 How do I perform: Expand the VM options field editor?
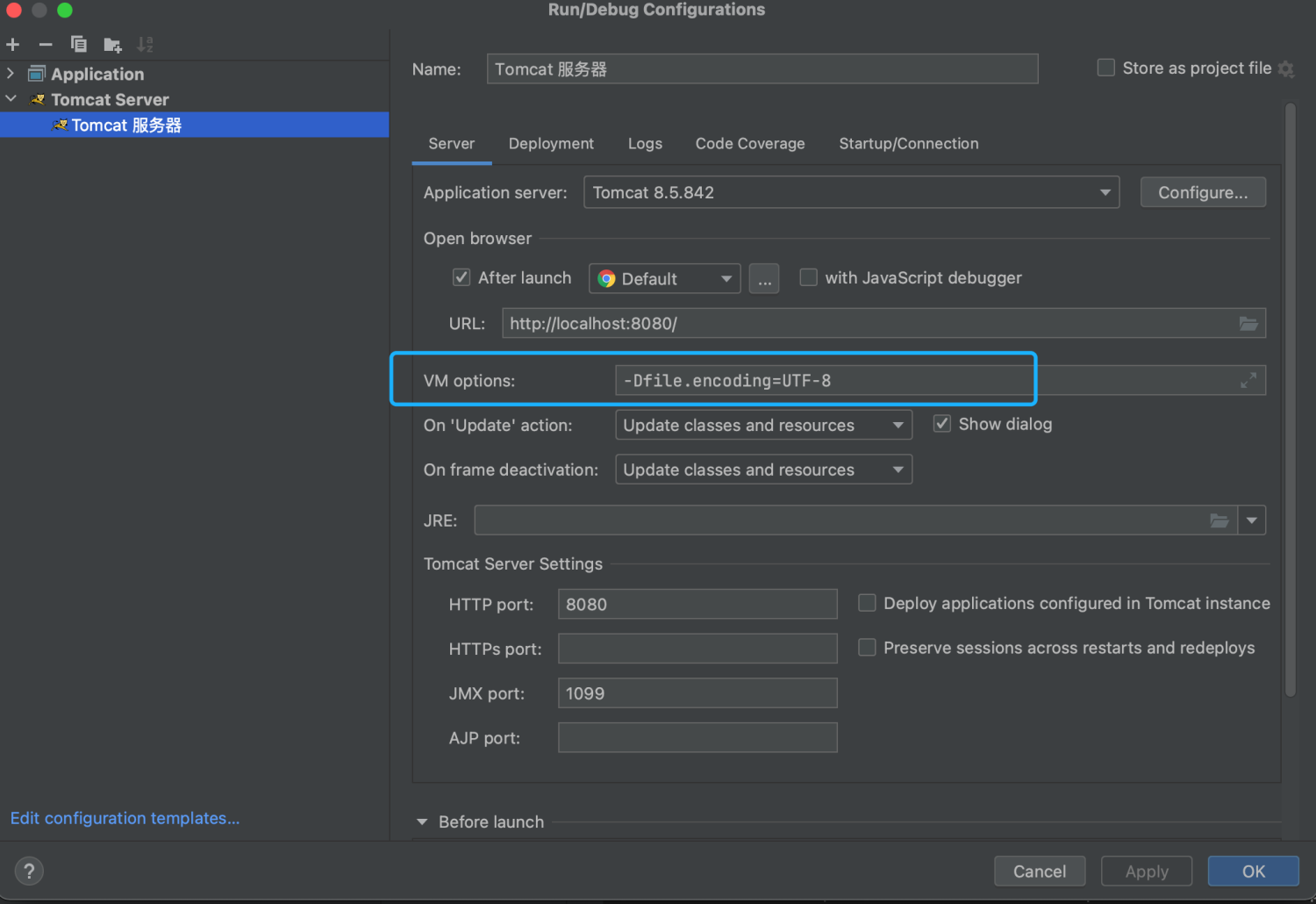[x=1248, y=380]
